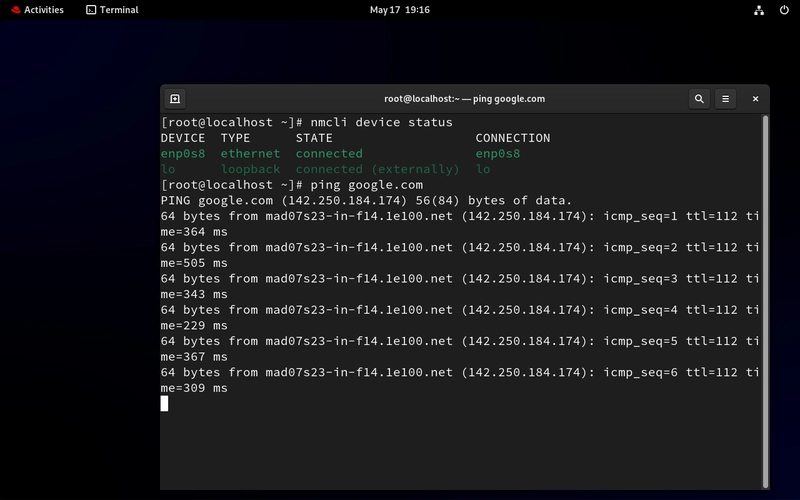
Task: Click the 'nmcli device status' command text
Action: (x=382, y=122)
